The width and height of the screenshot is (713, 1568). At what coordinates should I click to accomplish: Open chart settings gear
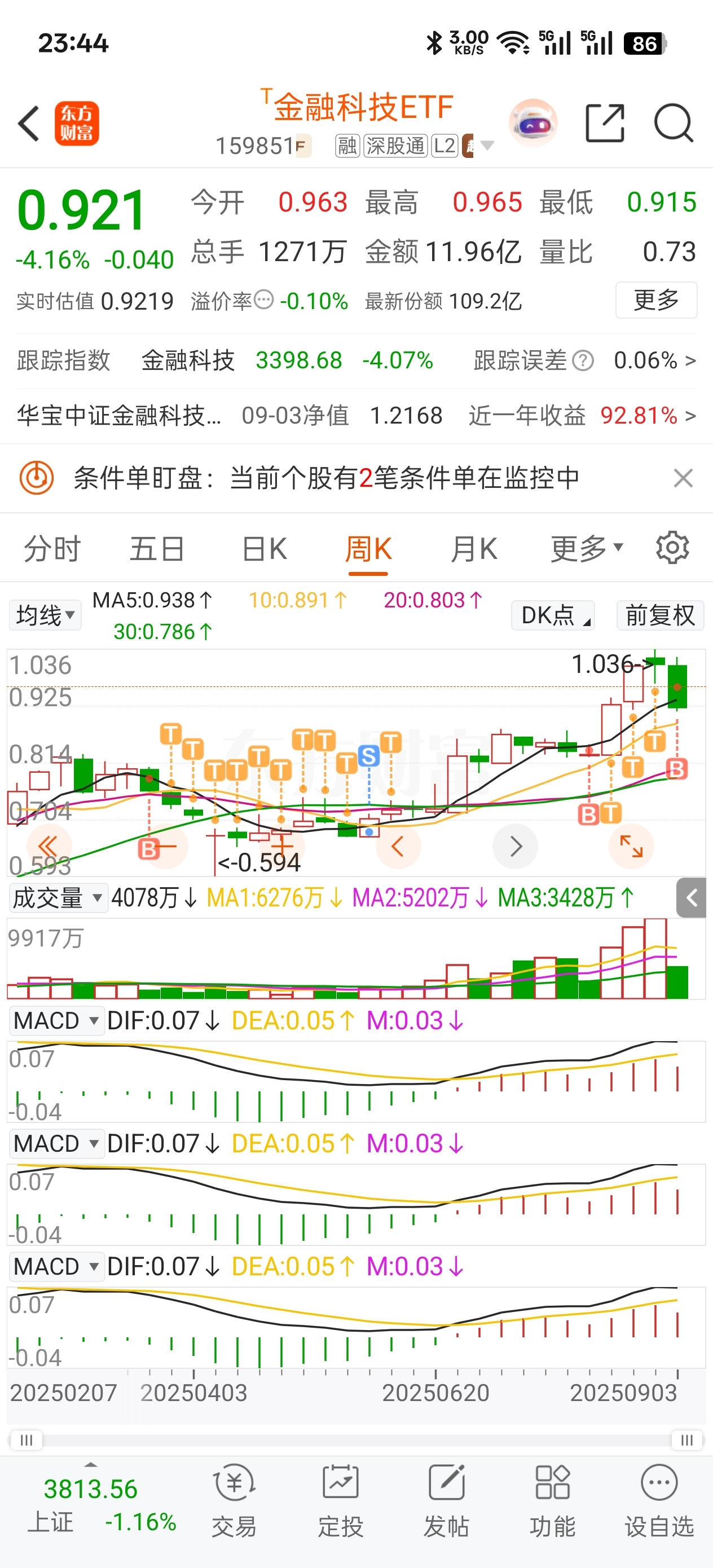click(672, 548)
